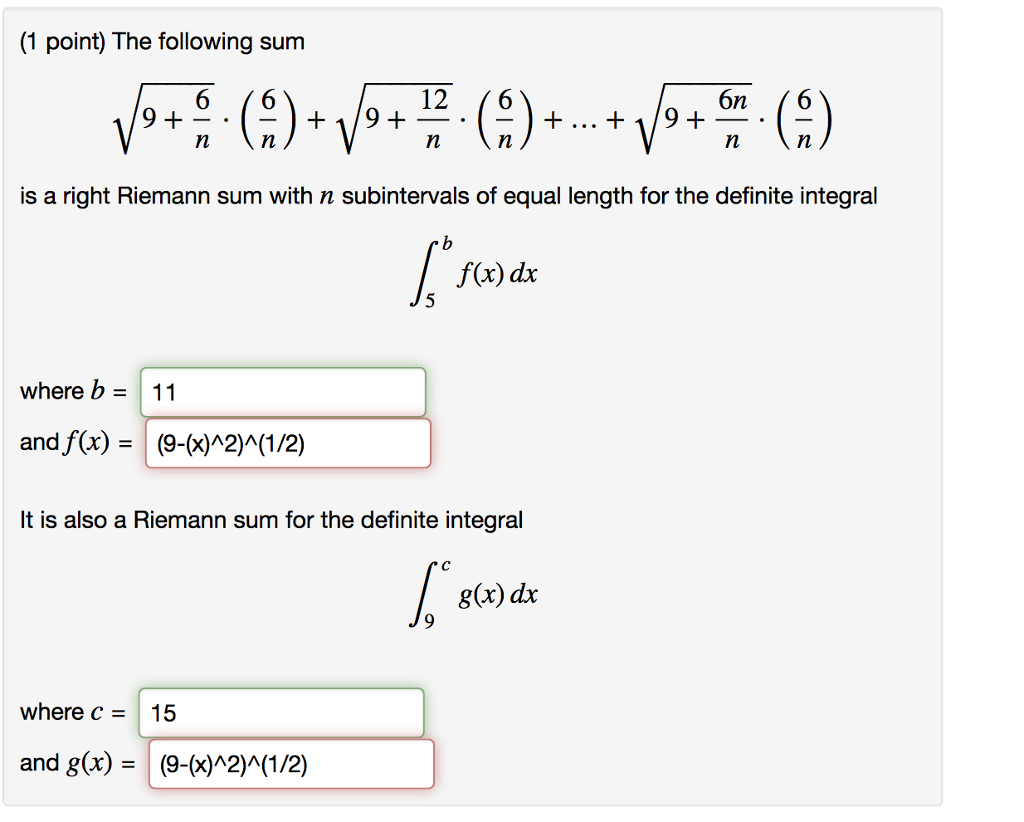Click the input field for b containing 11
1024x822 pixels.
283,392
